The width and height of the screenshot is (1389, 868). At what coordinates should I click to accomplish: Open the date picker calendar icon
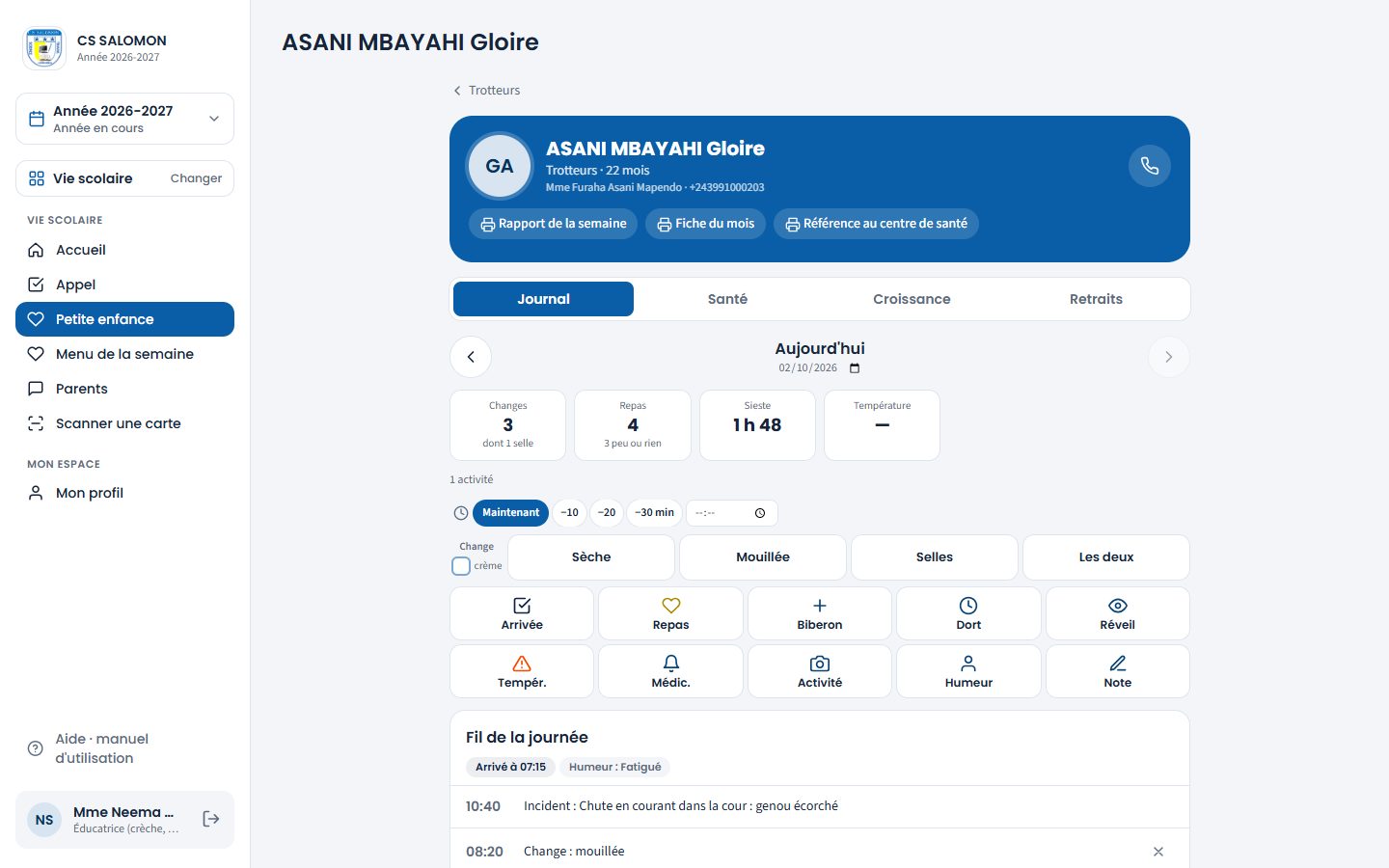(x=855, y=368)
